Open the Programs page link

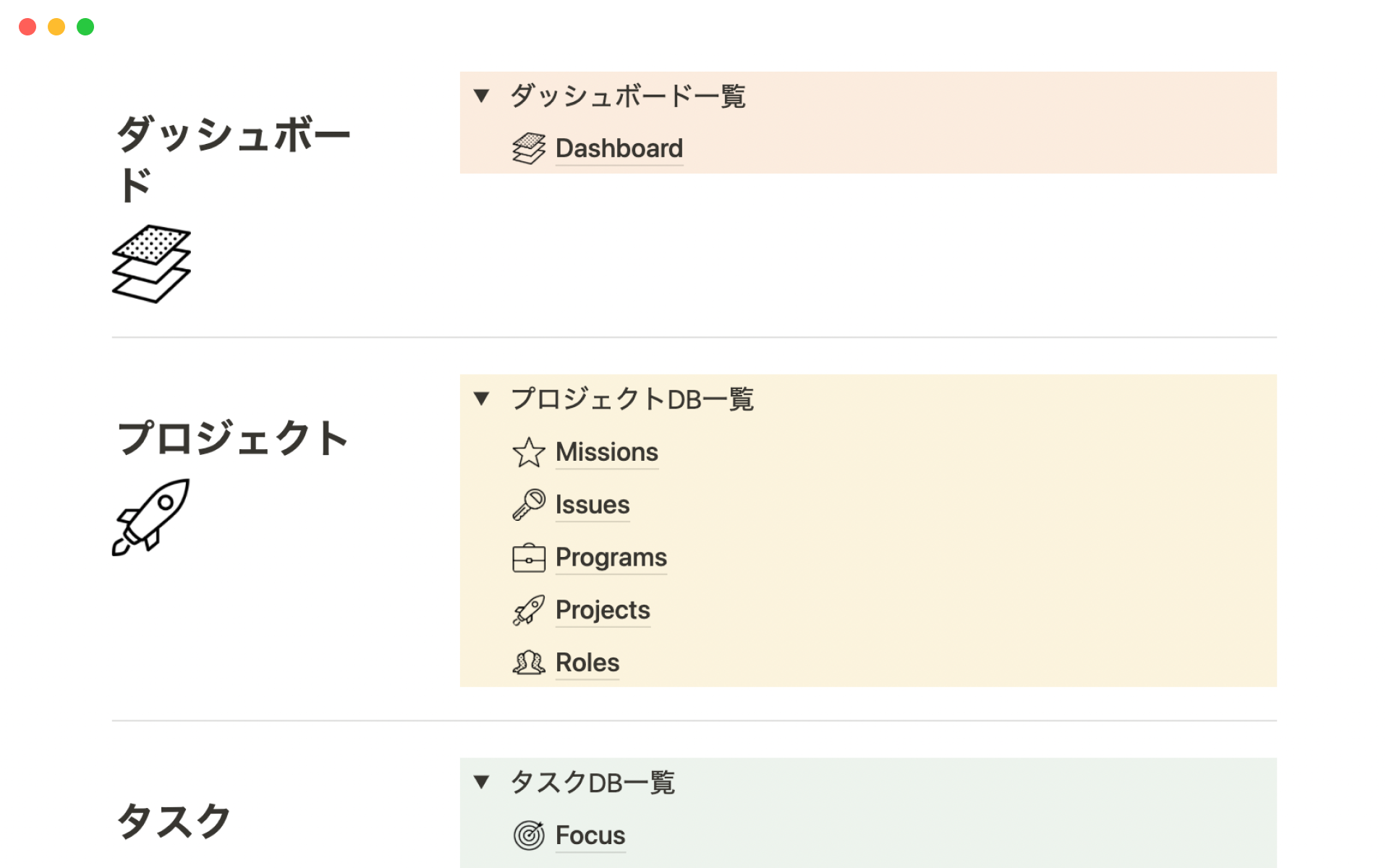[x=611, y=558]
